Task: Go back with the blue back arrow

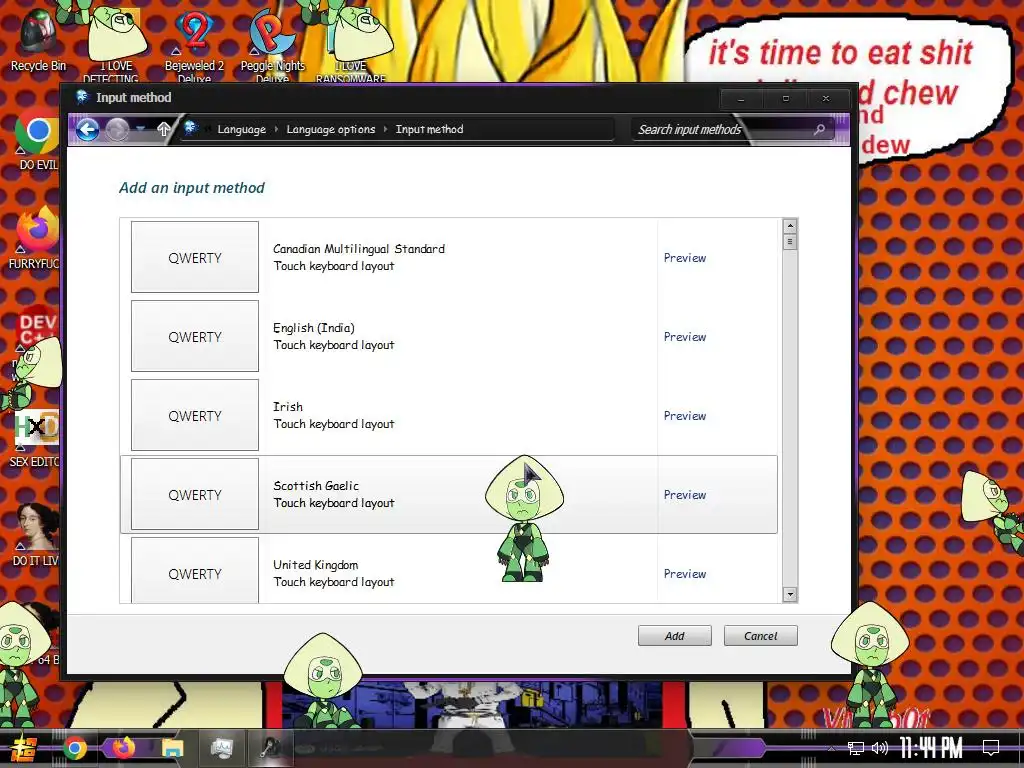Action: pos(88,129)
